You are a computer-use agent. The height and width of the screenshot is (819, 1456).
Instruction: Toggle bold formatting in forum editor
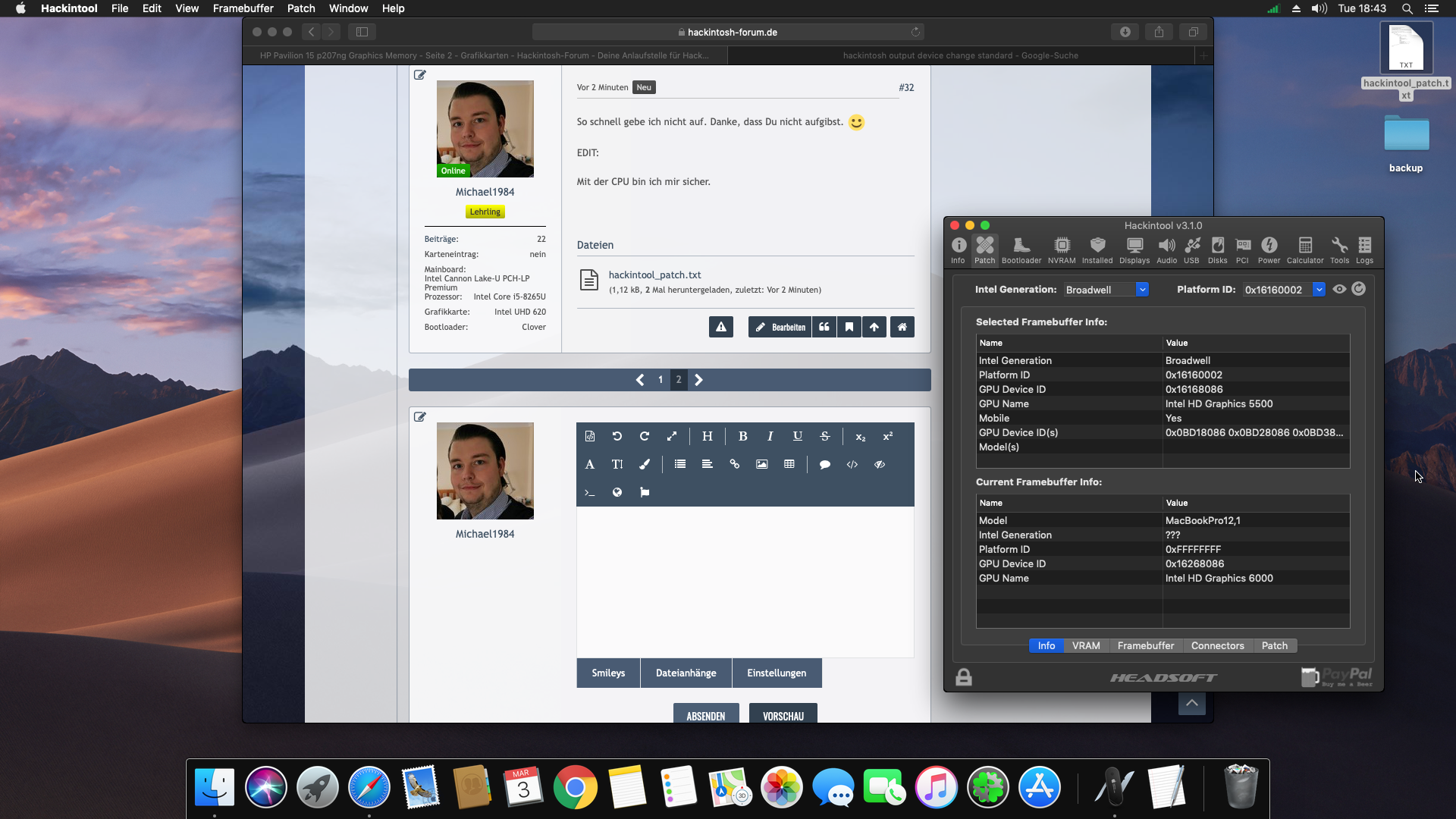(742, 436)
